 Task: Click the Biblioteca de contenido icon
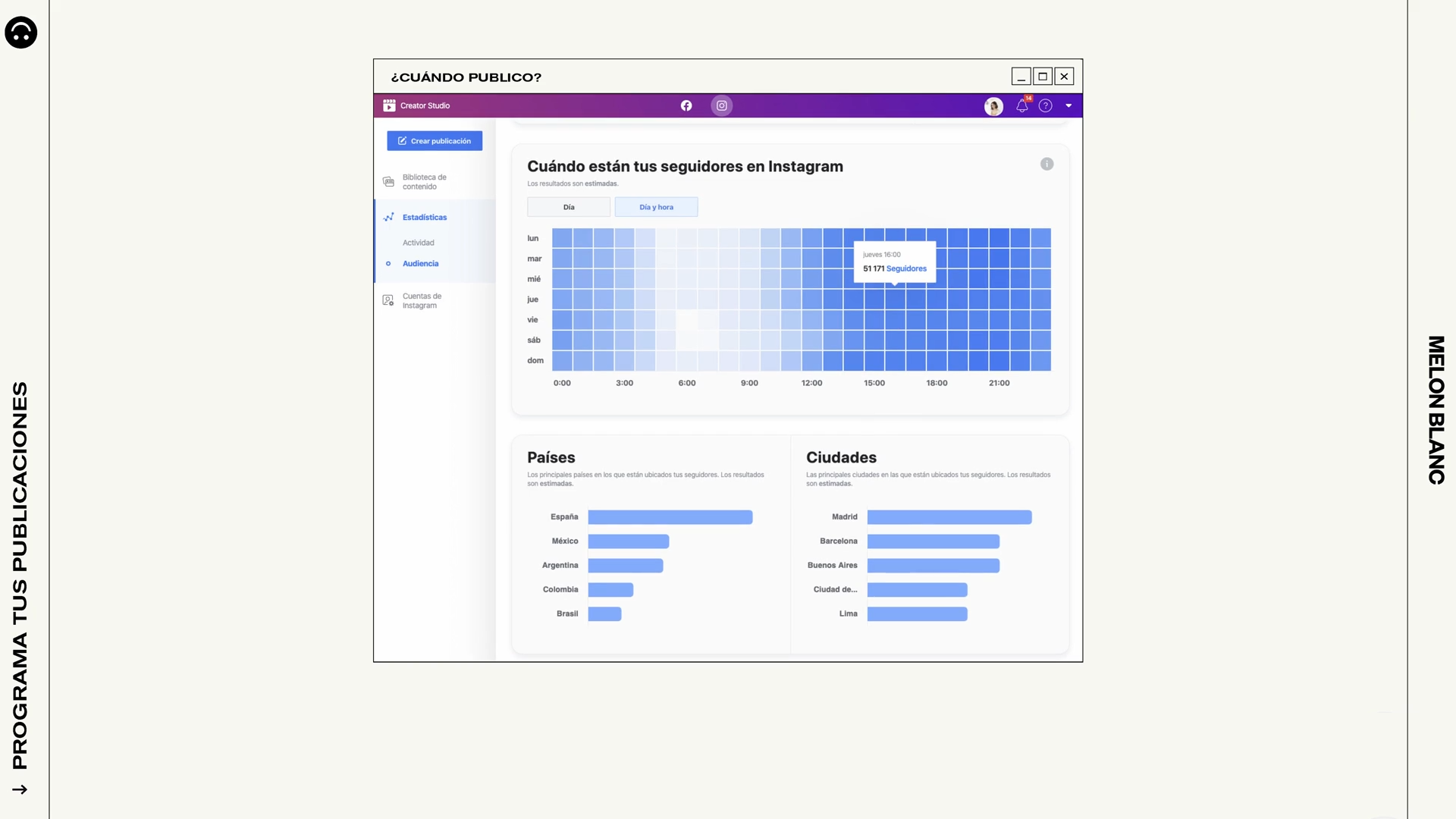[x=388, y=182]
